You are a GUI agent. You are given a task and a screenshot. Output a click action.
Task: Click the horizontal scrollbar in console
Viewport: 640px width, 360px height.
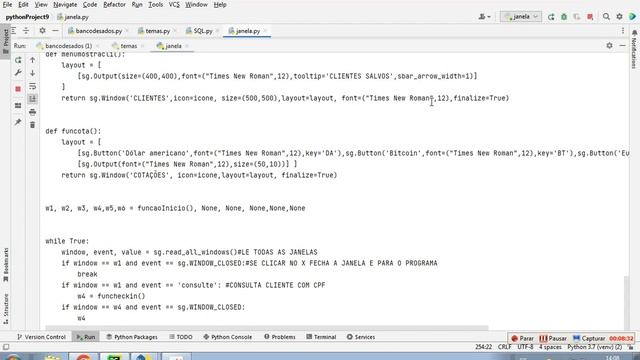(x=267, y=328)
